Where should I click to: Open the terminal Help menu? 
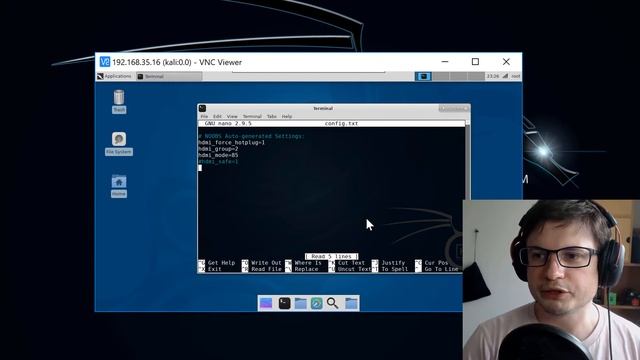point(287,116)
